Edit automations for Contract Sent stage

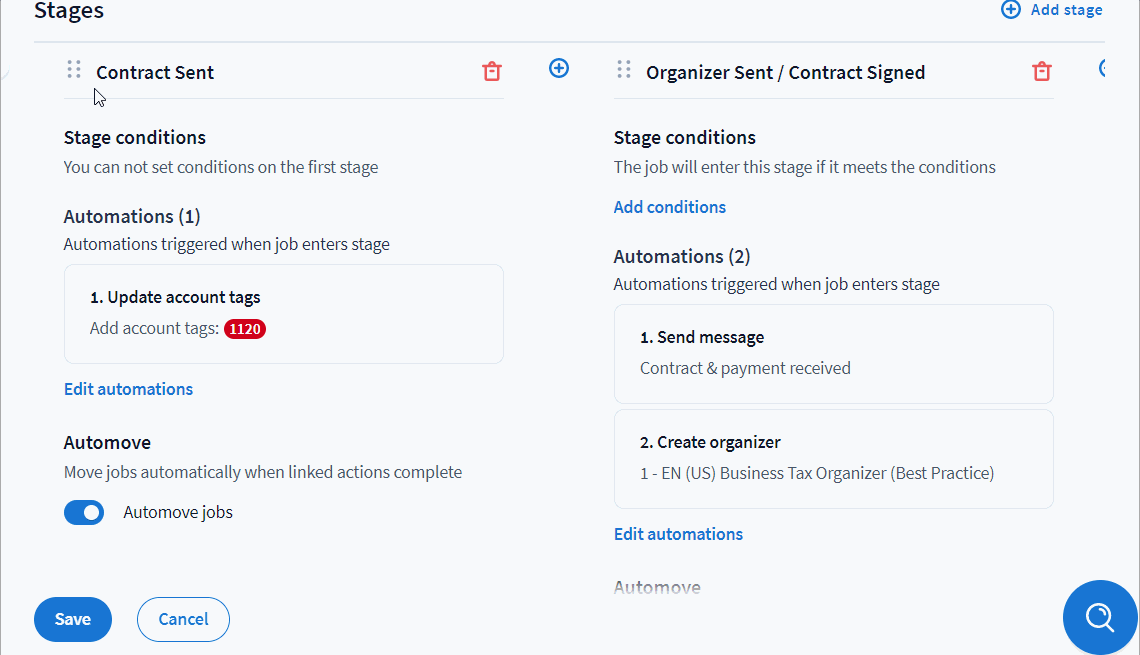point(128,389)
